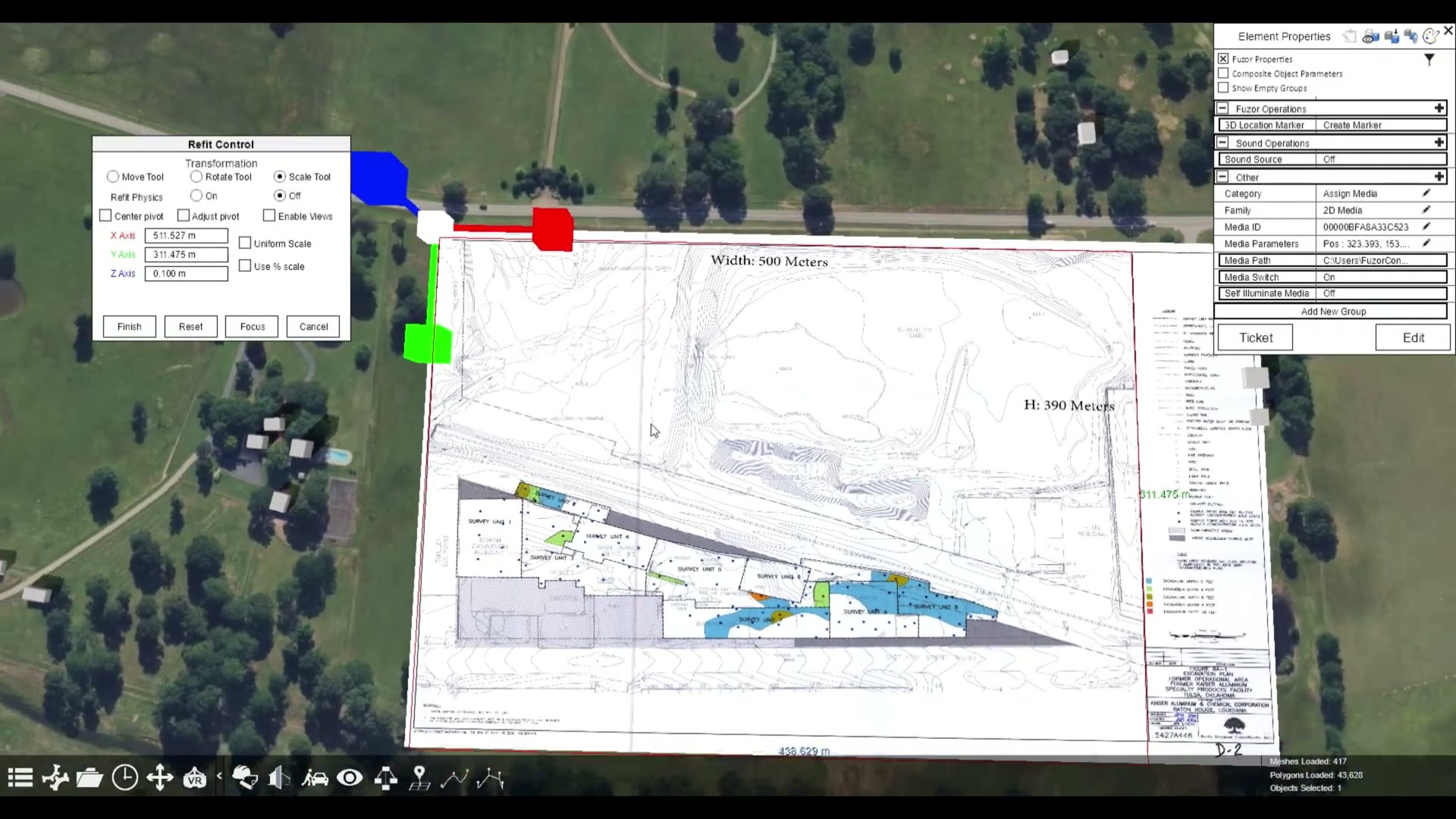The height and width of the screenshot is (819, 1456).
Task: Click the paste clipboard icon in Element Properties
Action: pos(1350,36)
